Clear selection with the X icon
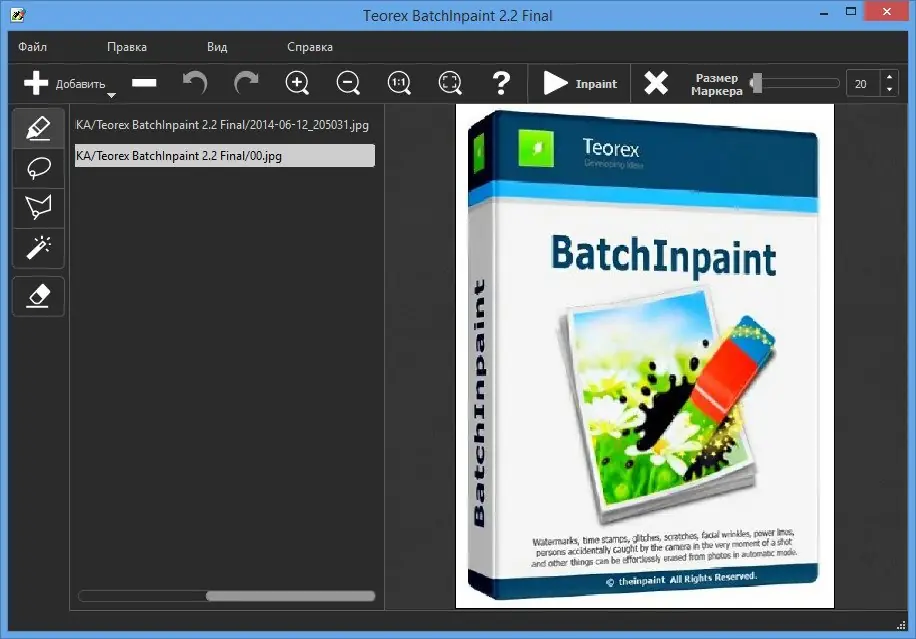916x639 pixels. pos(656,83)
